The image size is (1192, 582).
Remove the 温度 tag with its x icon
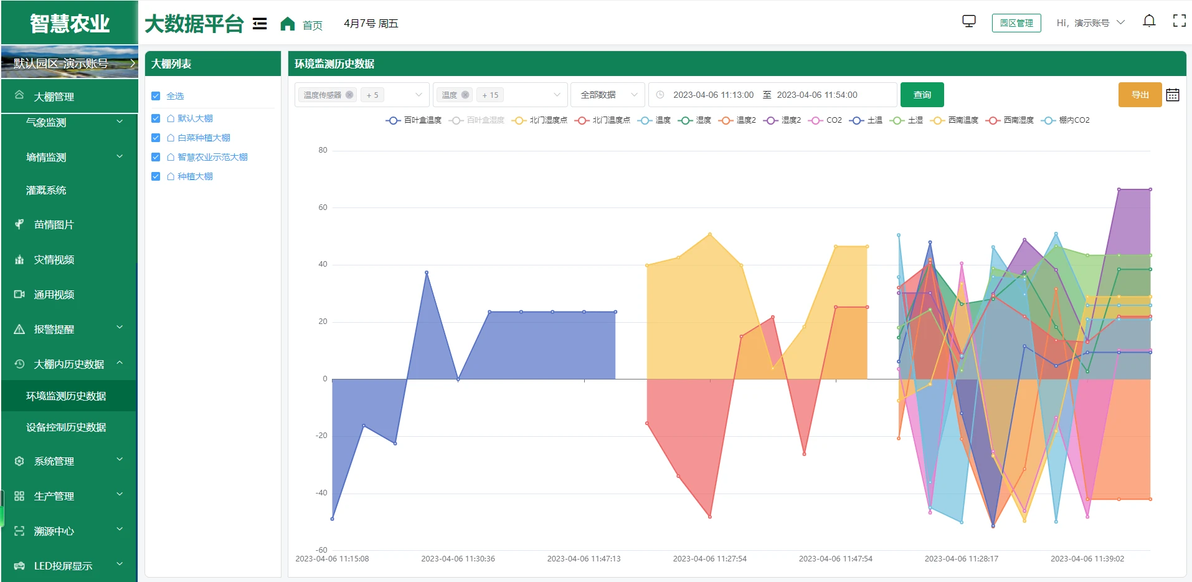click(x=465, y=95)
